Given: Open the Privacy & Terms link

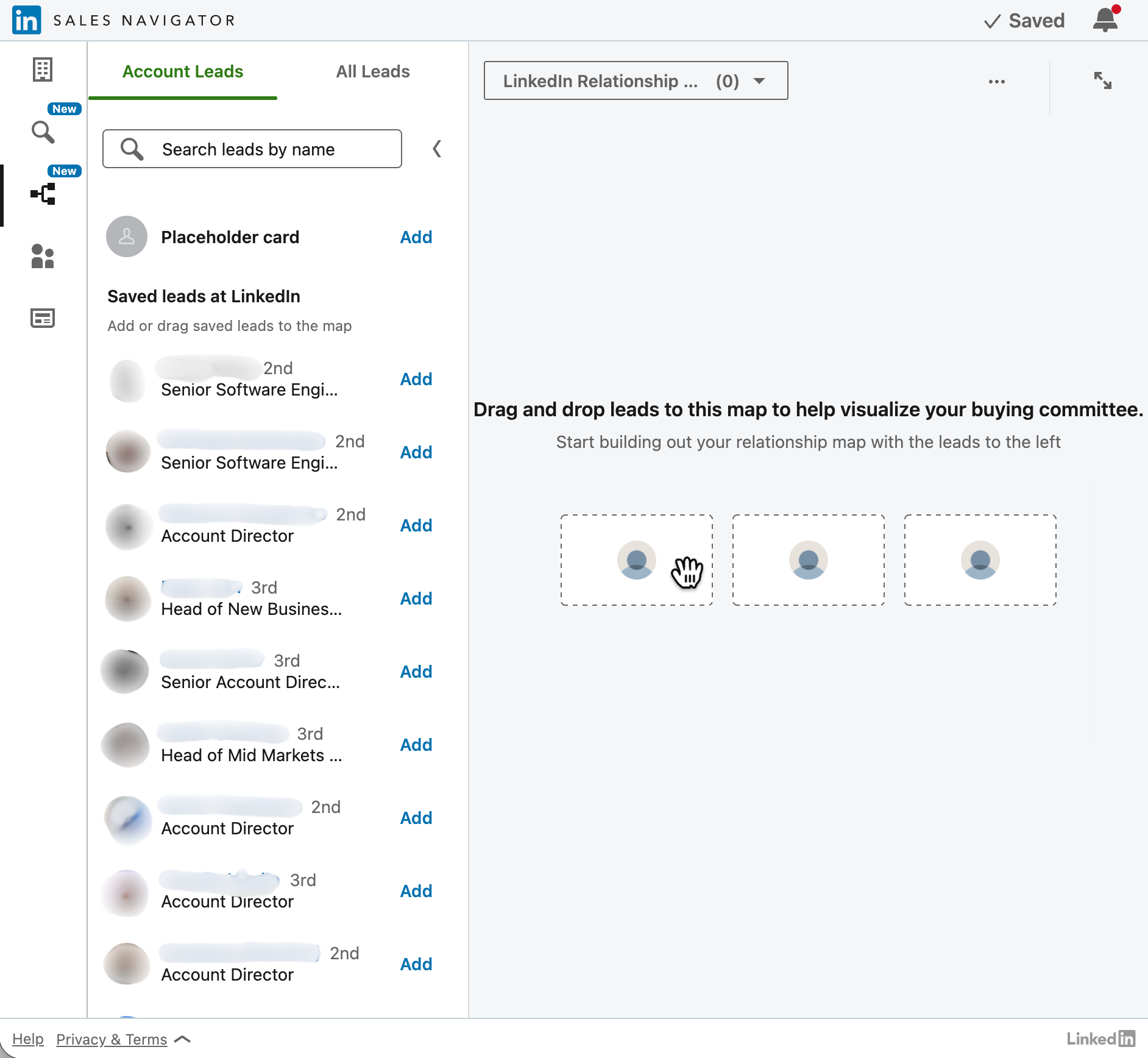Looking at the screenshot, I should coord(112,1039).
